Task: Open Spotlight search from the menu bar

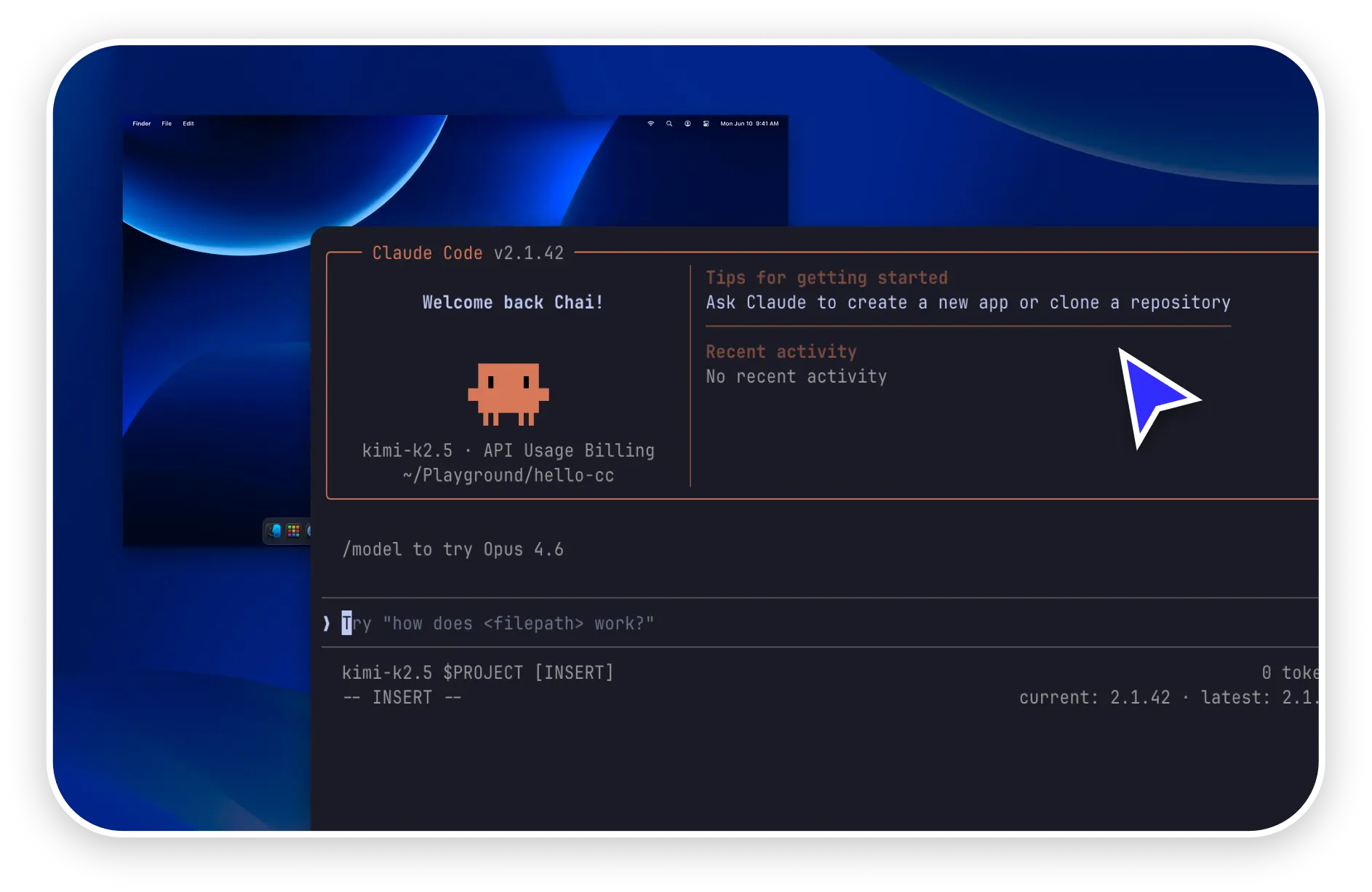Action: pyautogui.click(x=669, y=124)
